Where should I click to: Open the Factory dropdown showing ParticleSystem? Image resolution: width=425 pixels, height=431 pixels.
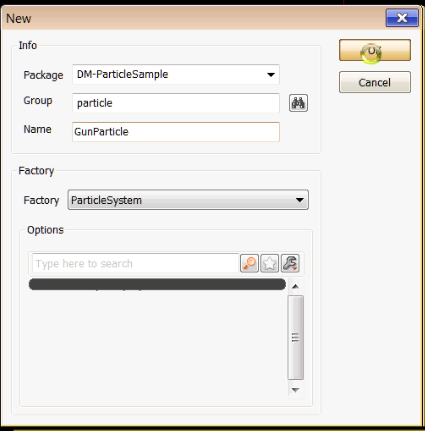188,200
